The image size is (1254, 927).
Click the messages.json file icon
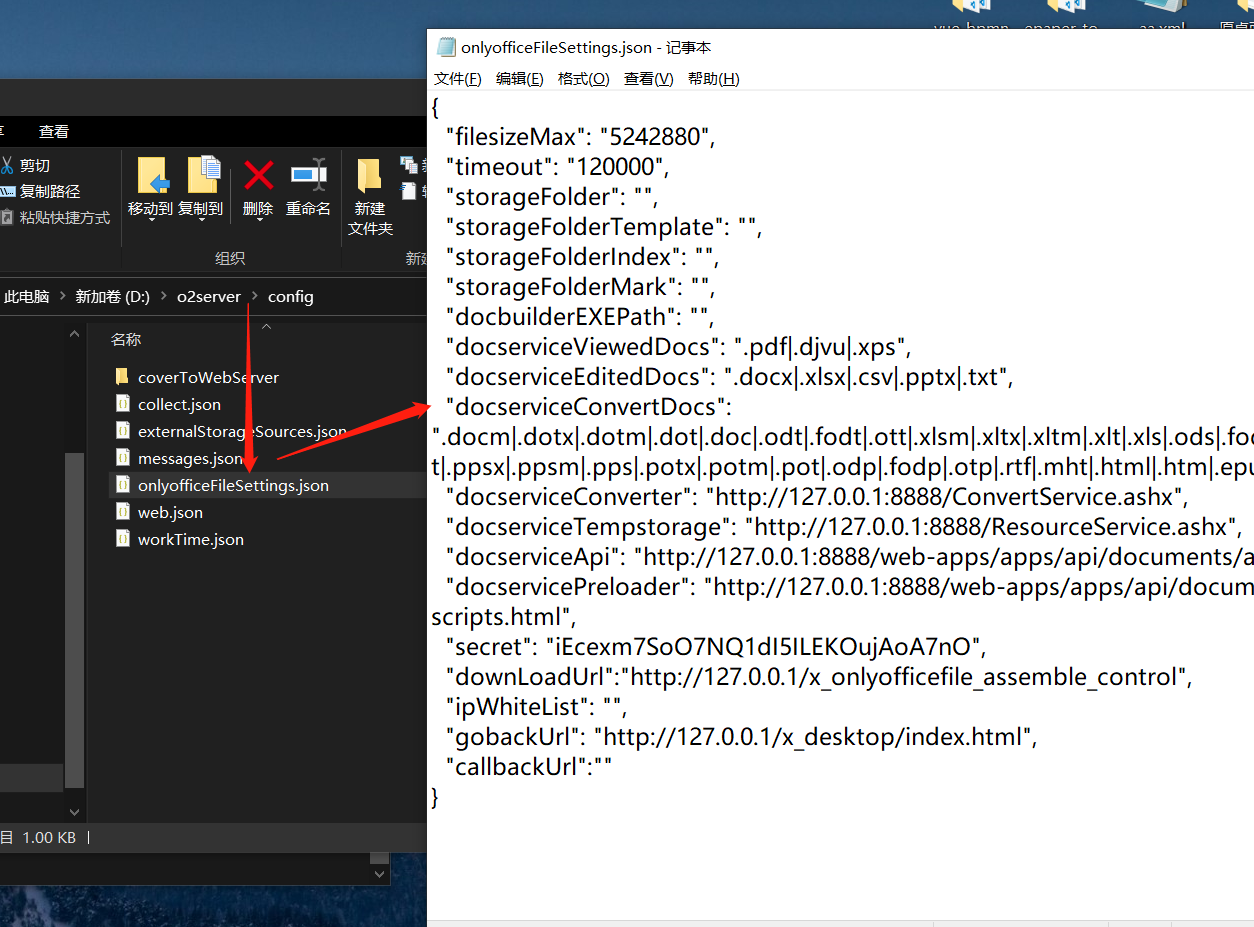[x=122, y=458]
